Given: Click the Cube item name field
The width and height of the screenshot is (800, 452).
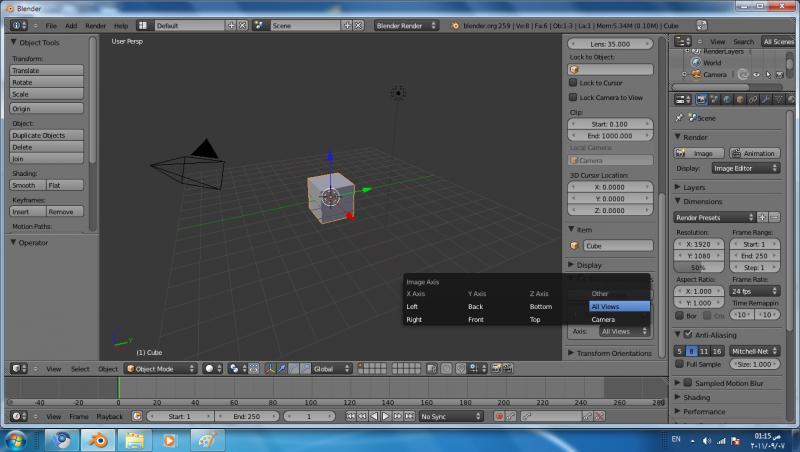Looking at the screenshot, I should pyautogui.click(x=618, y=245).
